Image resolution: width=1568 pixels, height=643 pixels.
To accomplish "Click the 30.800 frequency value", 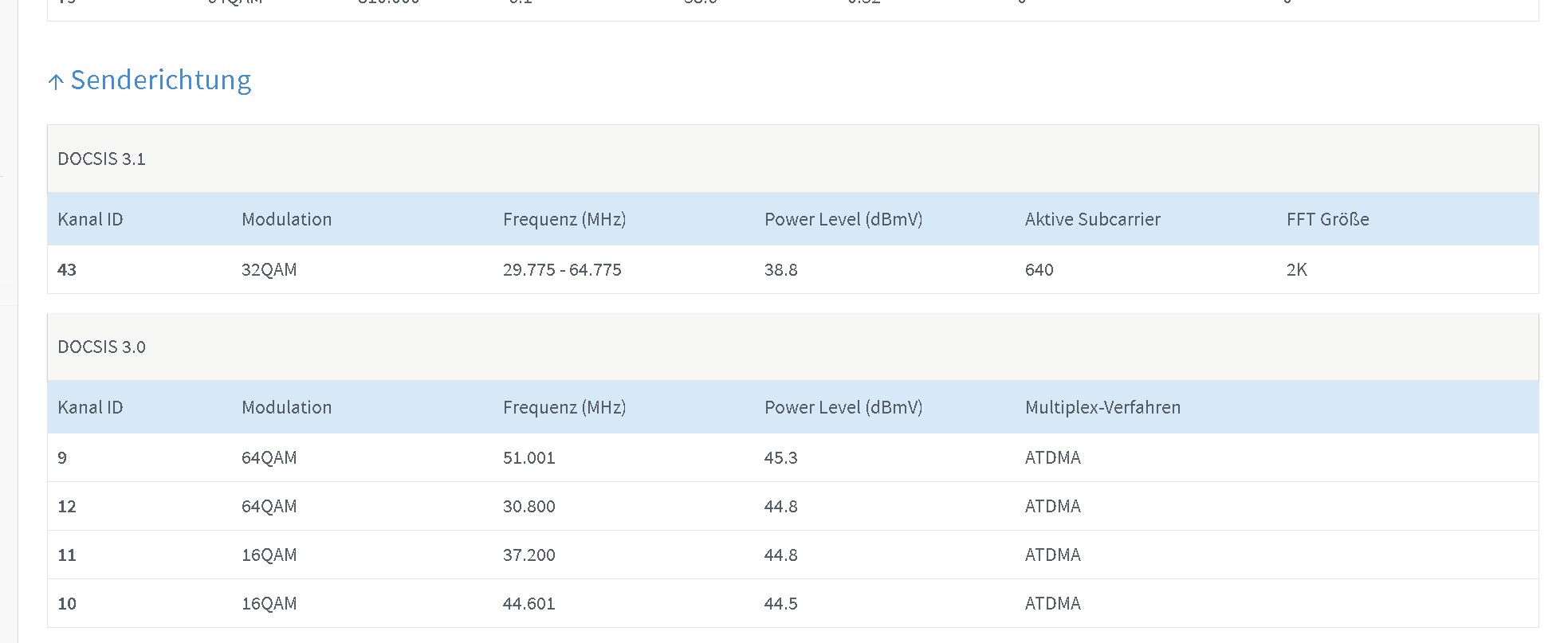I will (x=529, y=506).
